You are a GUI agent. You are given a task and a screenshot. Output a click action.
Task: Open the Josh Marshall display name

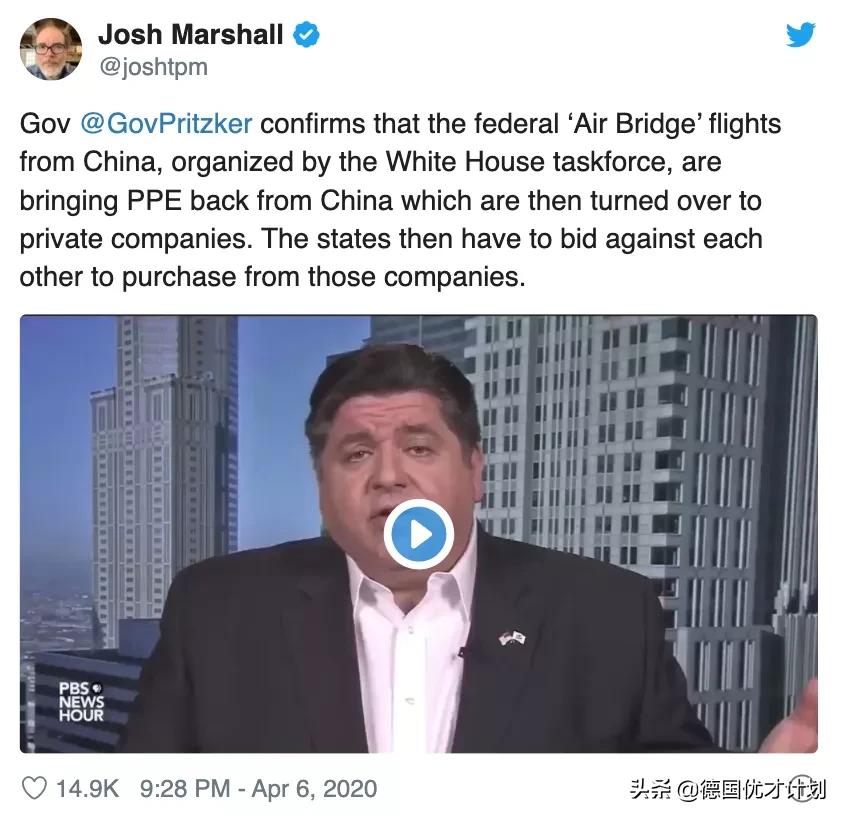tap(190, 35)
